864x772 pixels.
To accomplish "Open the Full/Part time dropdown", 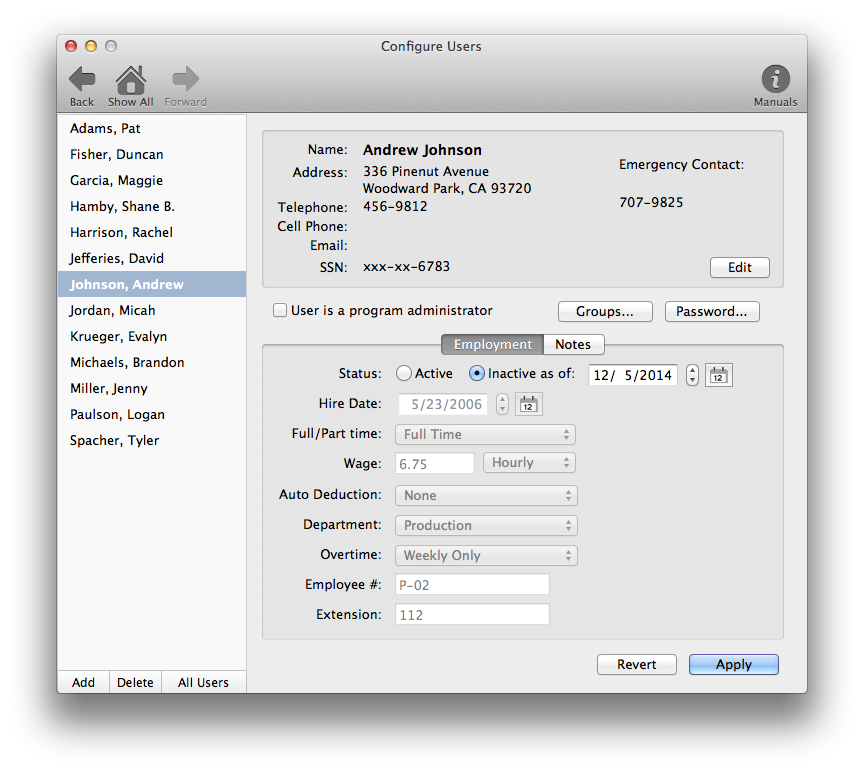I will tap(485, 434).
